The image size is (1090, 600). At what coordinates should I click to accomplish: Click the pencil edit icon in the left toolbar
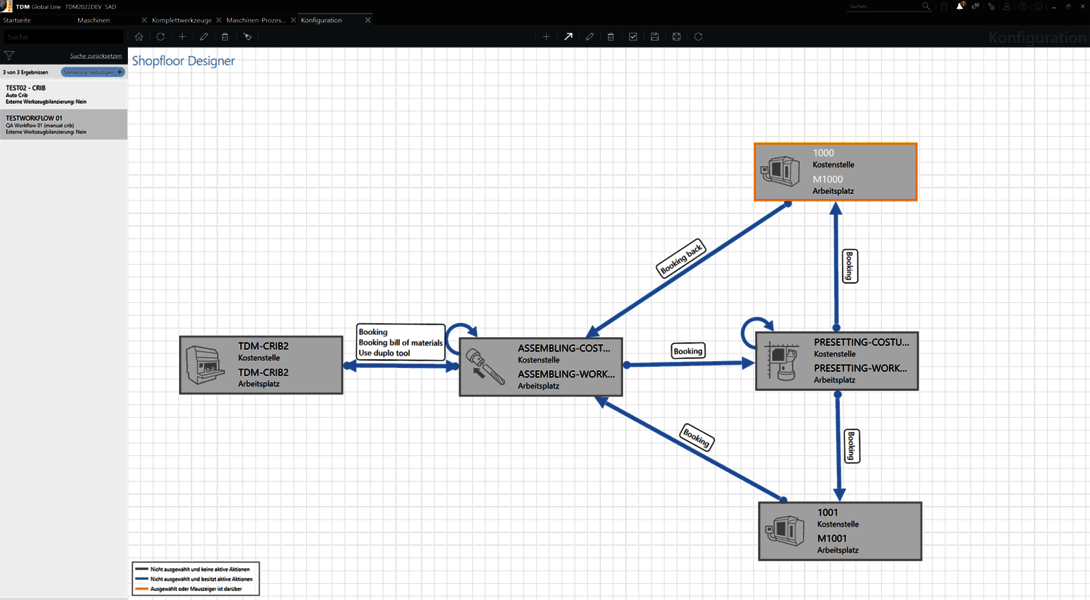(204, 37)
